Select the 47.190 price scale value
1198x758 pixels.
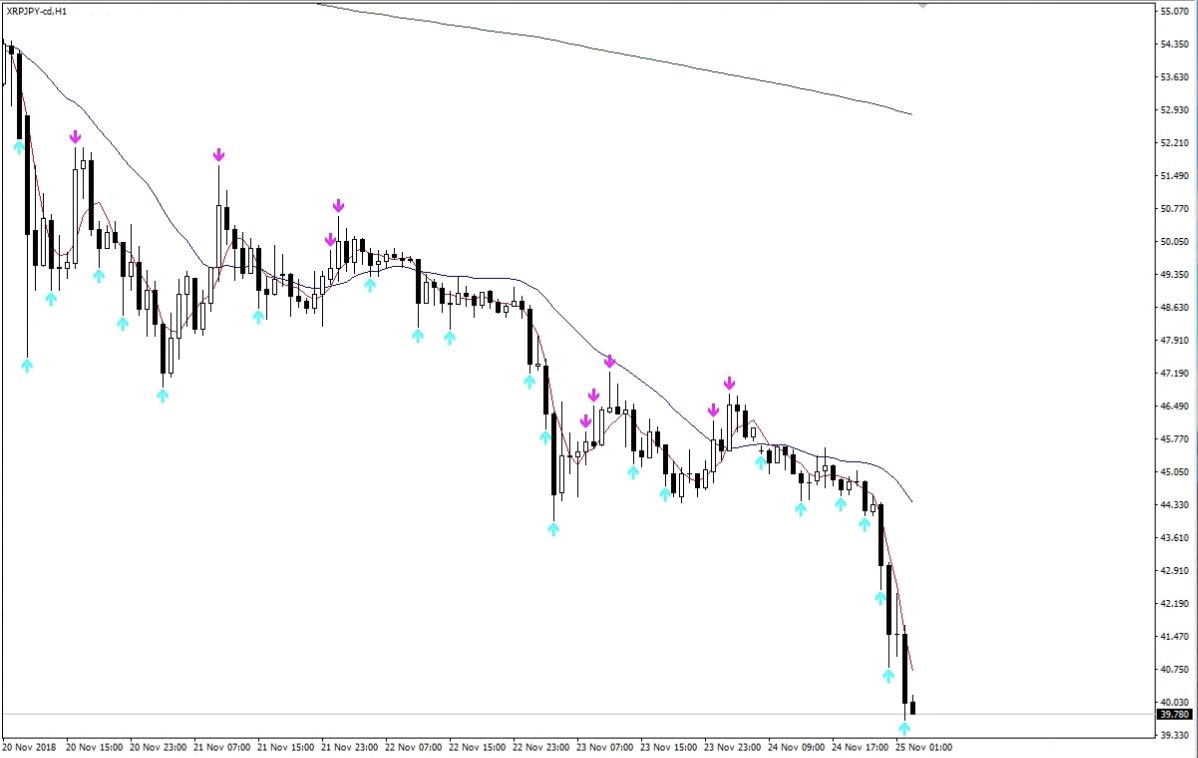click(x=1175, y=373)
